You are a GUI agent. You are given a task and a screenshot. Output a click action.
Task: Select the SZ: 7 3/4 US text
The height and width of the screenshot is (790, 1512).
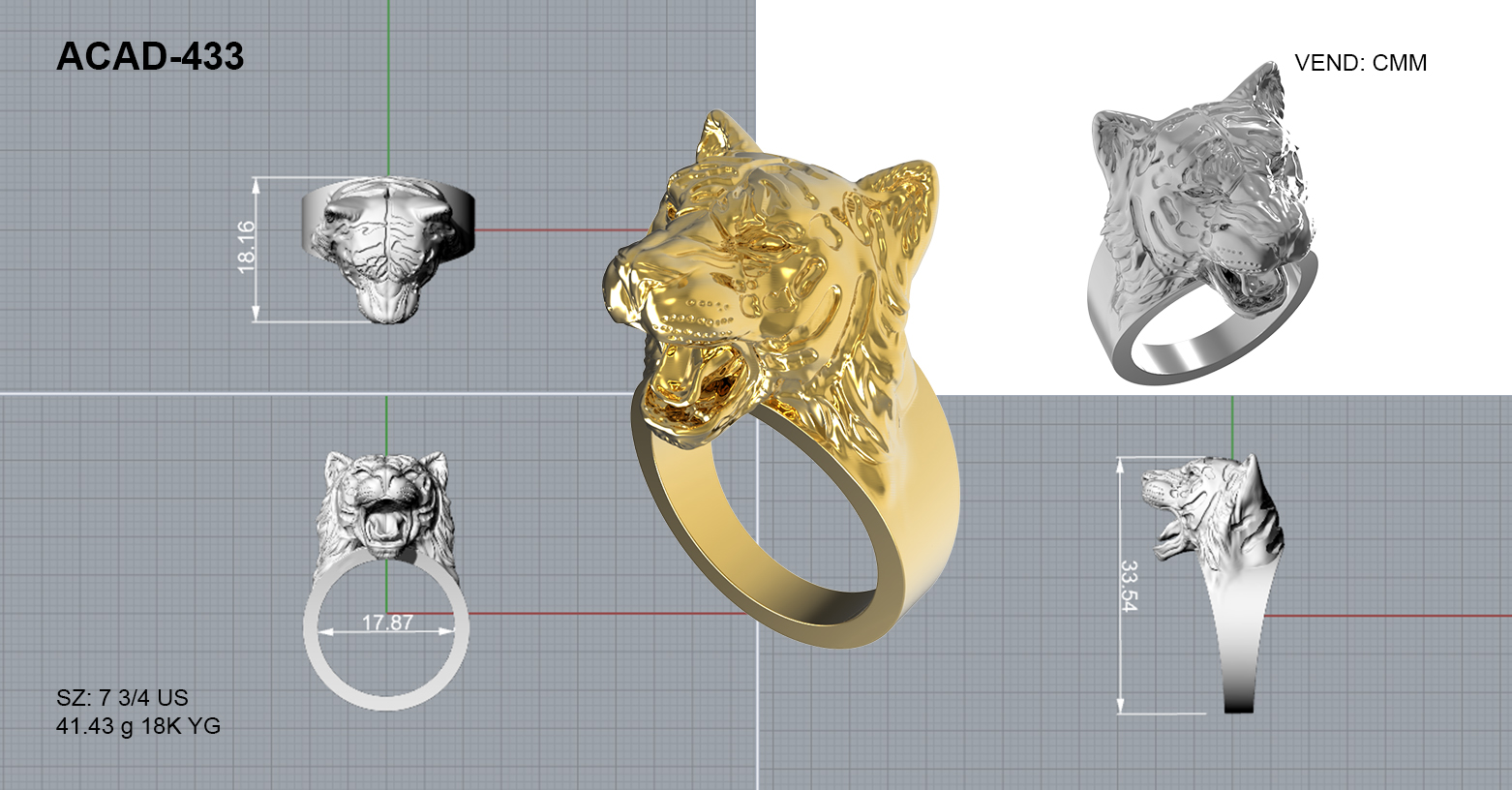pos(122,698)
